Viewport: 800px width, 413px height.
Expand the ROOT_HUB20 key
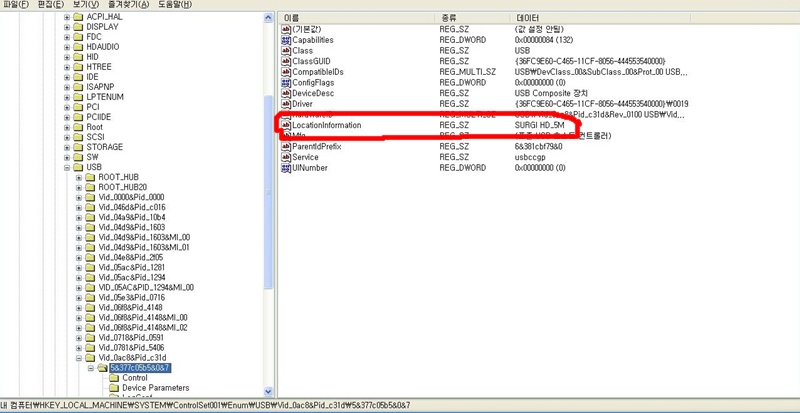coord(79,187)
